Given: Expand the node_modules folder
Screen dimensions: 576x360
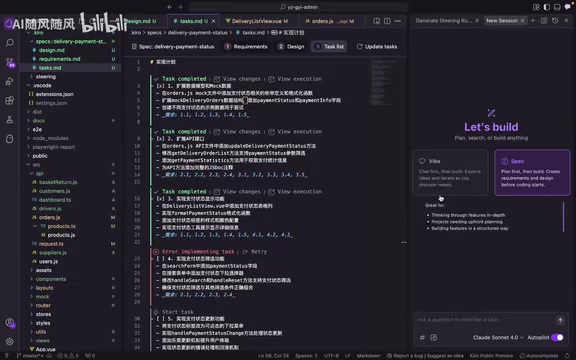Looking at the screenshot, I should pos(50,138).
